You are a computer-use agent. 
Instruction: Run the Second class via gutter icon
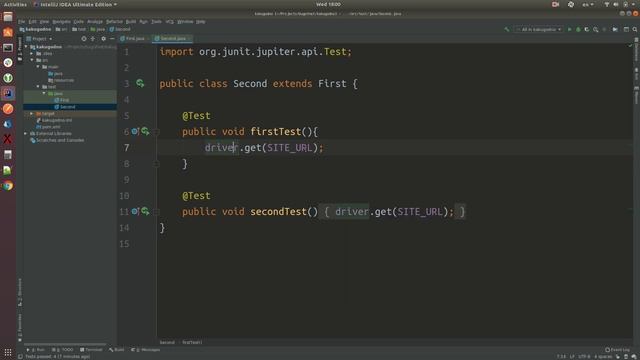(x=140, y=83)
